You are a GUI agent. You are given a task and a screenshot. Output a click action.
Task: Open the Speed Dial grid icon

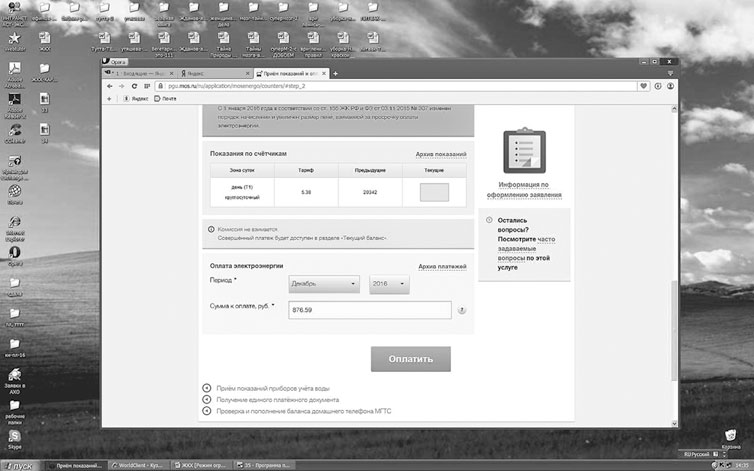(x=147, y=86)
